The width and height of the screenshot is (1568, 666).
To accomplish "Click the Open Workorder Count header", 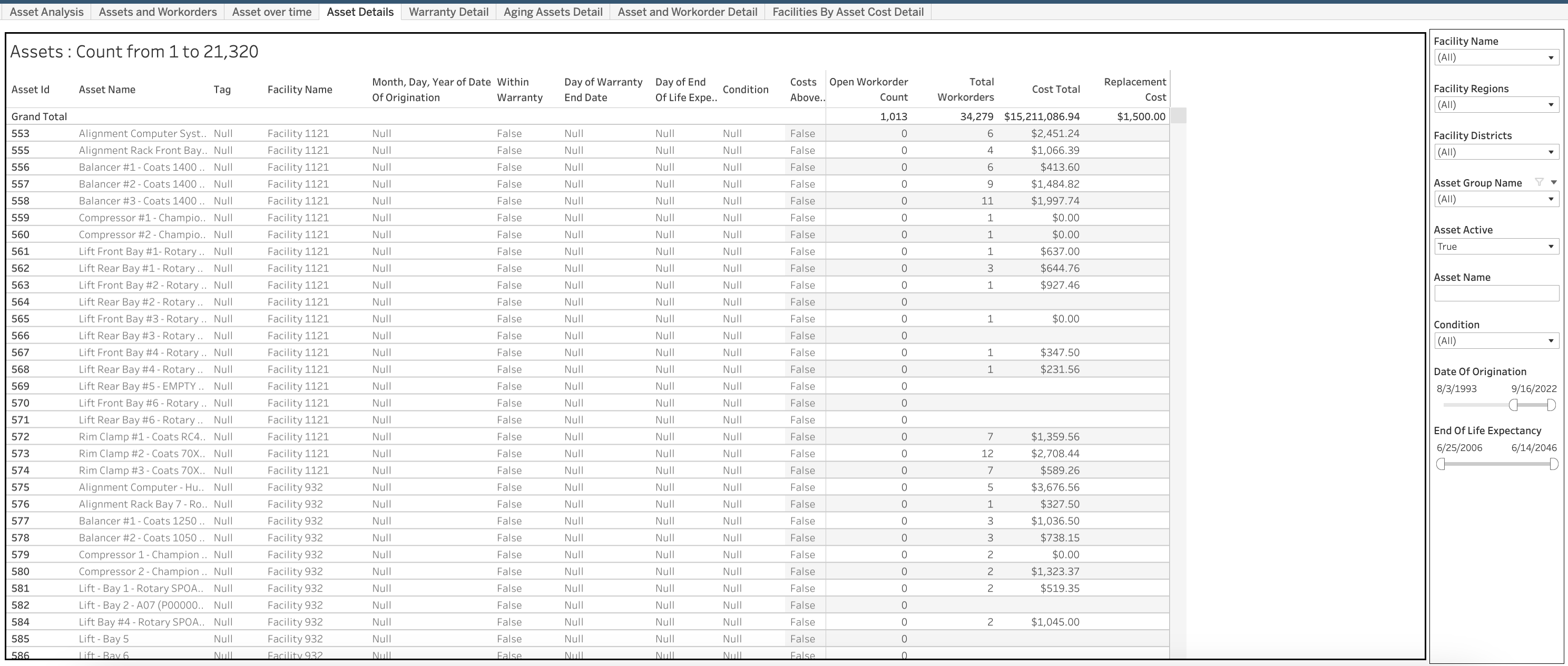I will point(869,90).
